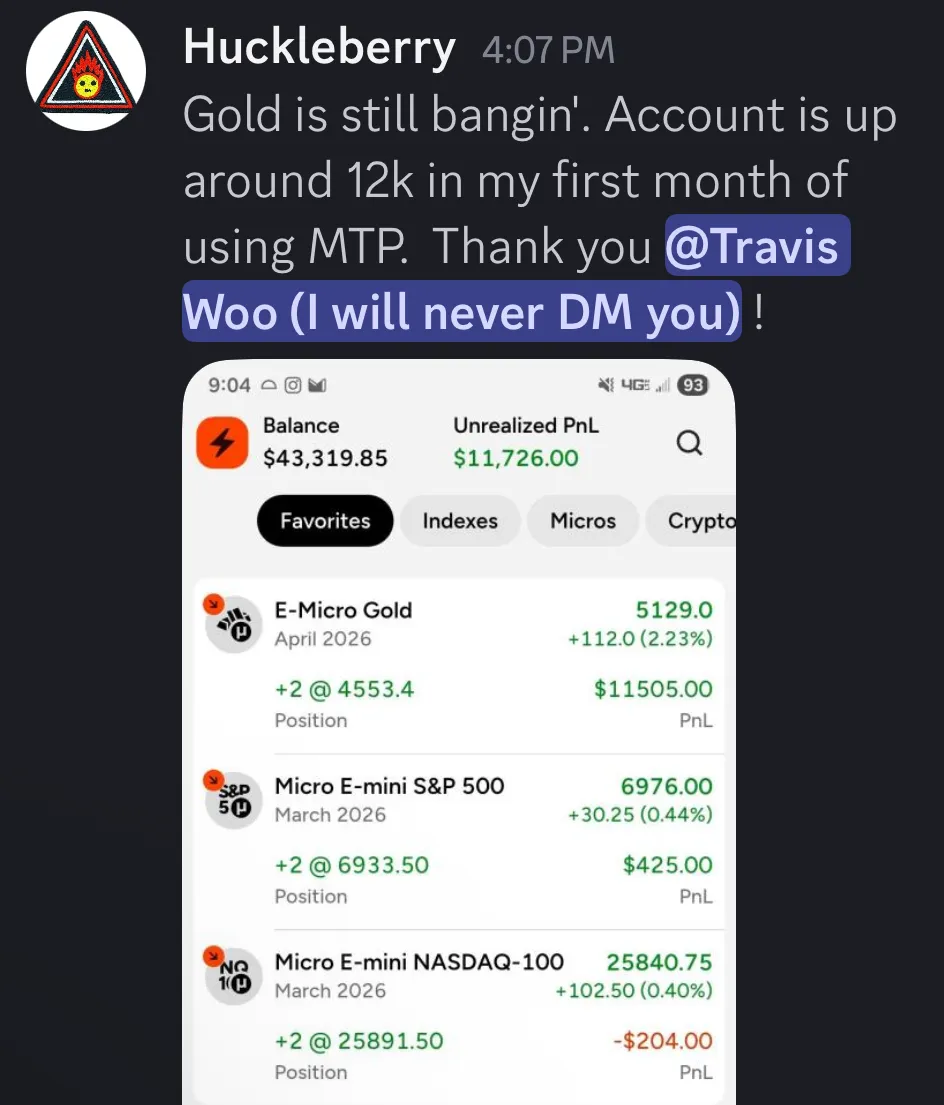Tap the battery 93 indicator
The height and width of the screenshot is (1105, 944).
click(693, 385)
